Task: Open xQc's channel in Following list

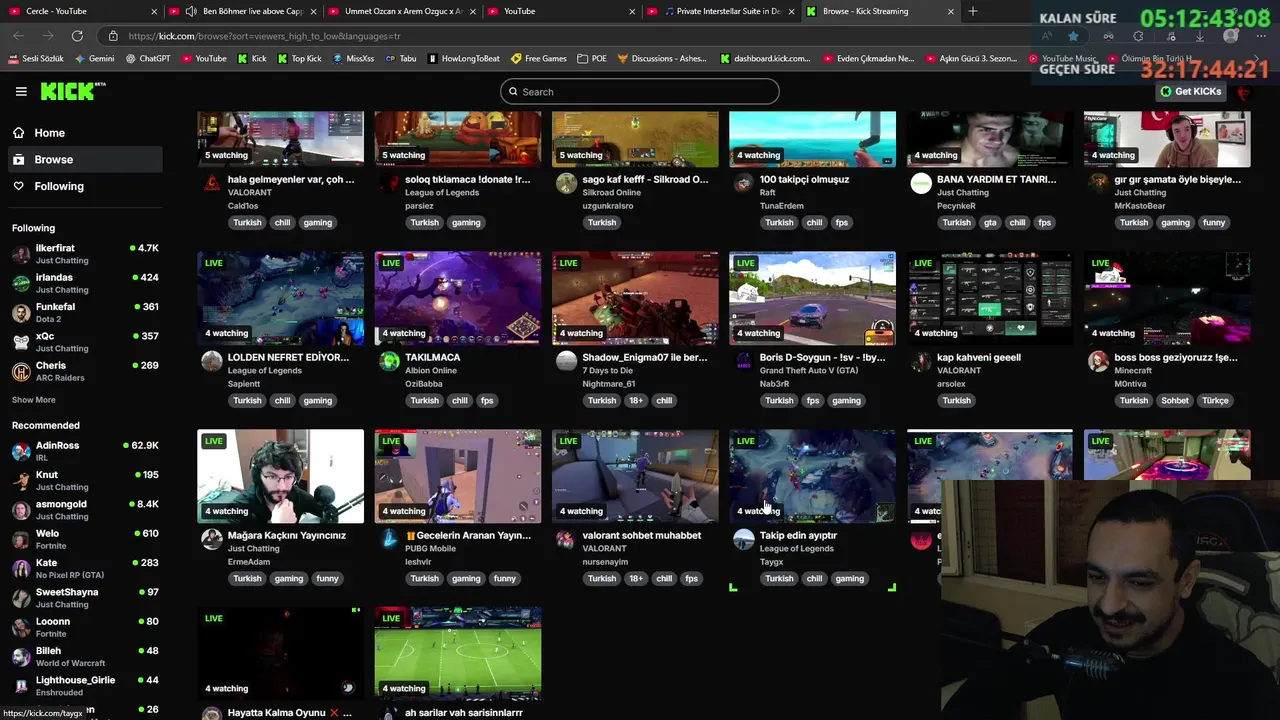Action: click(x=84, y=342)
